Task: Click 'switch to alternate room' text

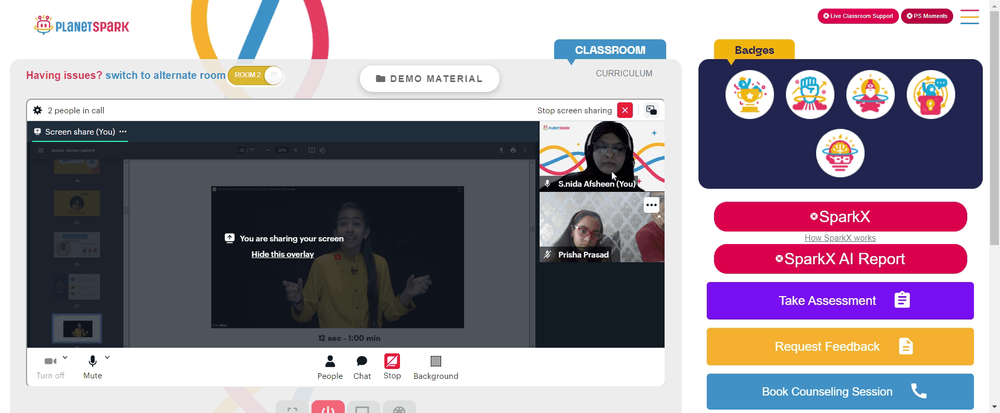Action: pos(165,75)
